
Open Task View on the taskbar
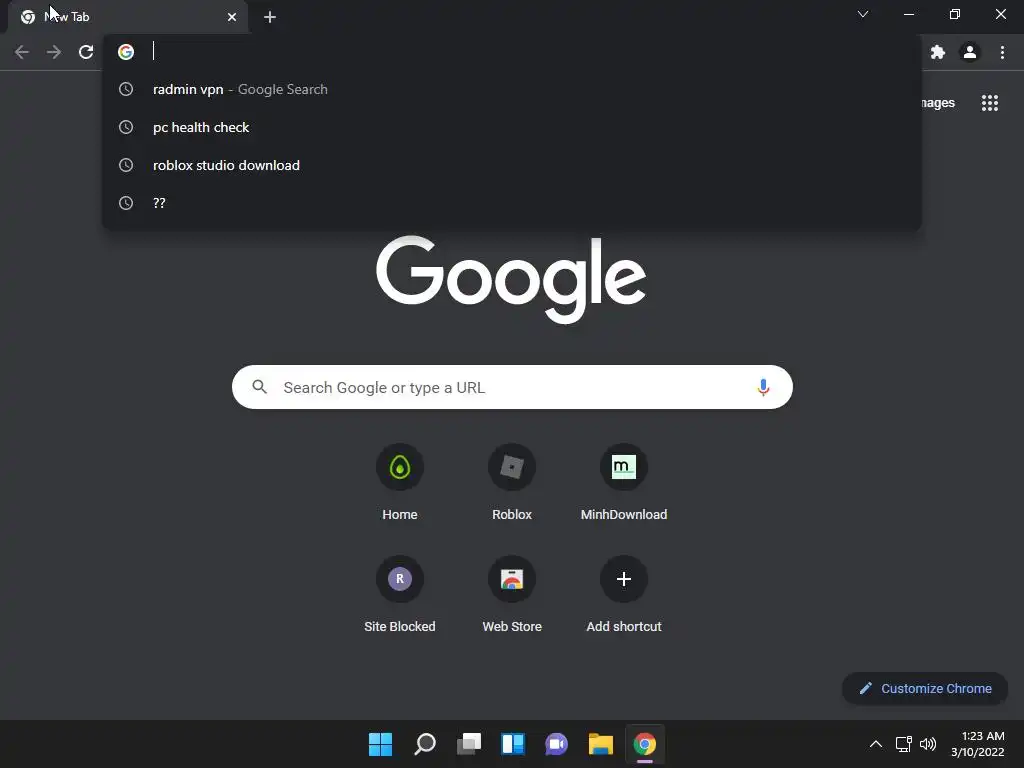[469, 744]
